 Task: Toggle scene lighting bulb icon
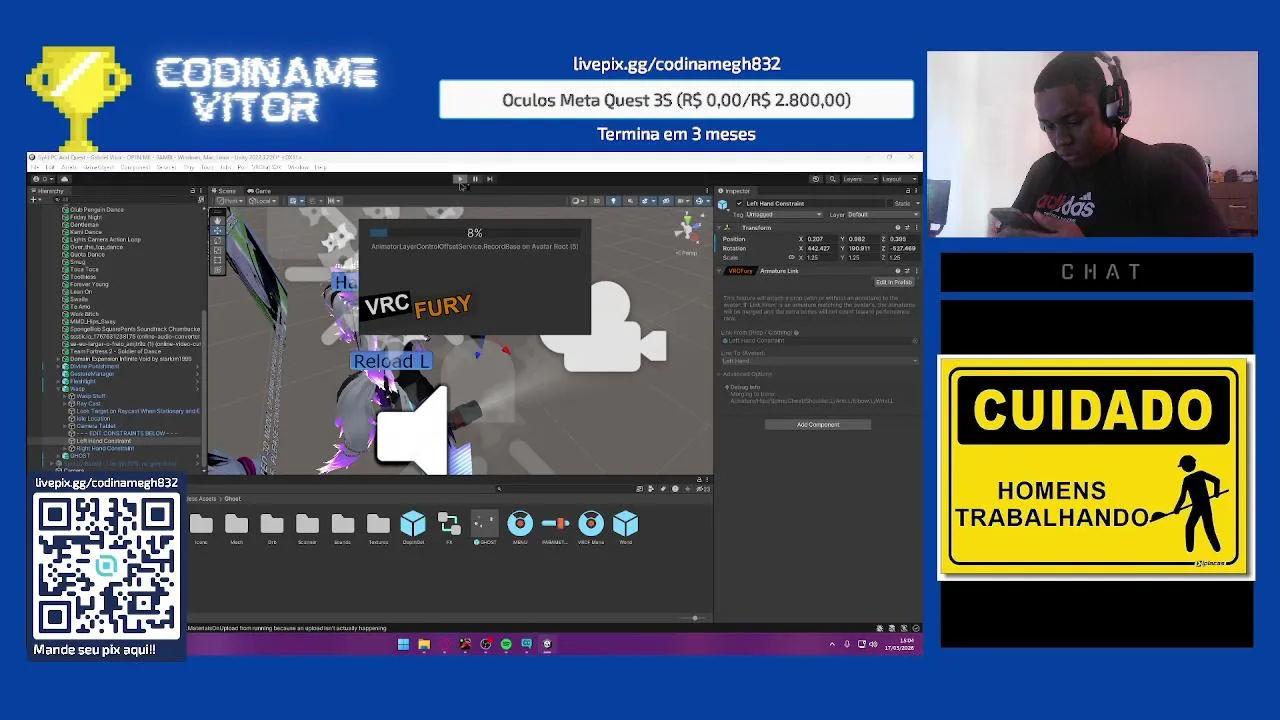[614, 201]
